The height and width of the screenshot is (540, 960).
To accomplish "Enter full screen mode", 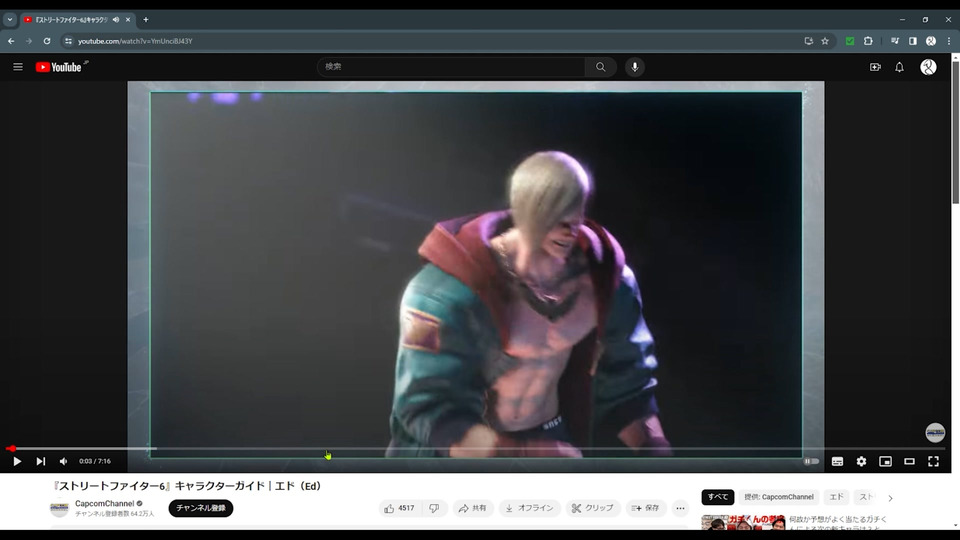I will 933,461.
